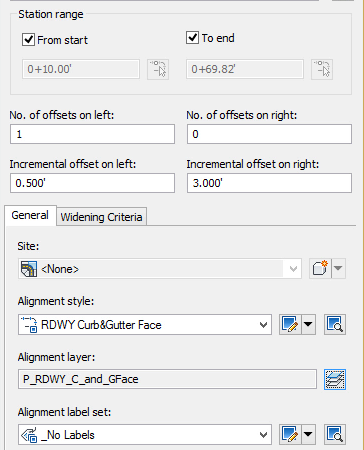
Task: Click create new site icon
Action: (x=320, y=268)
